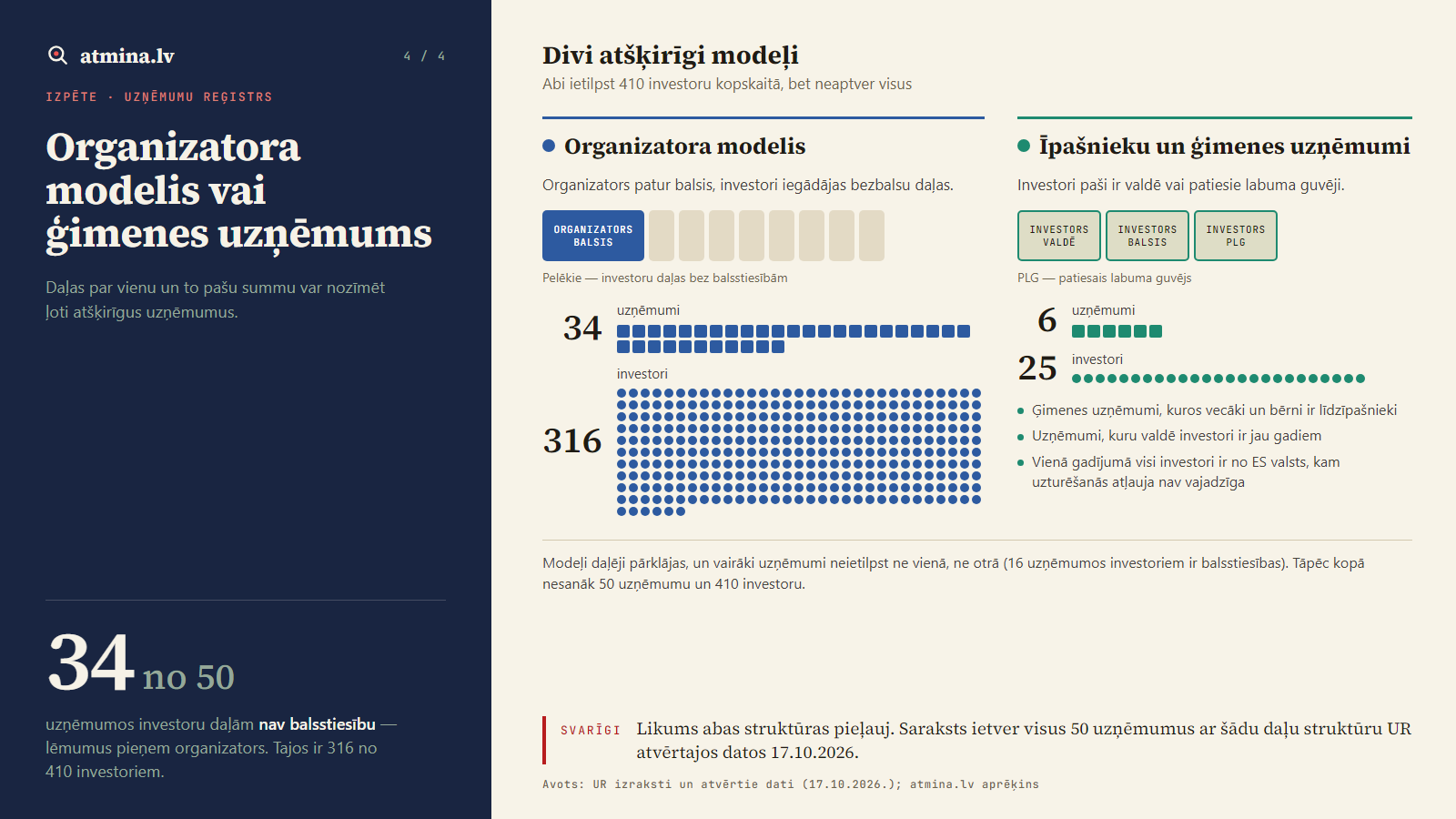Screen dimensions: 1456x819
Task: Click the title Organizatora modelis vai ģimenes uzņēmums
Action: pyautogui.click(x=238, y=190)
